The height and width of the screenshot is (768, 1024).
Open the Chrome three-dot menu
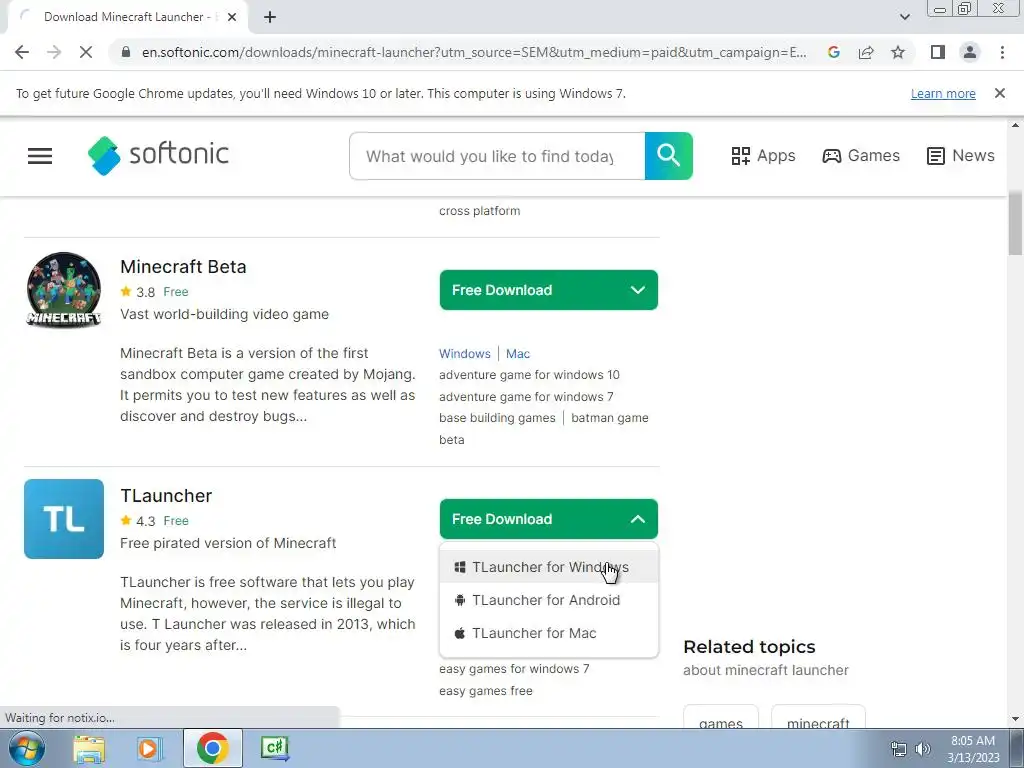(x=1002, y=52)
